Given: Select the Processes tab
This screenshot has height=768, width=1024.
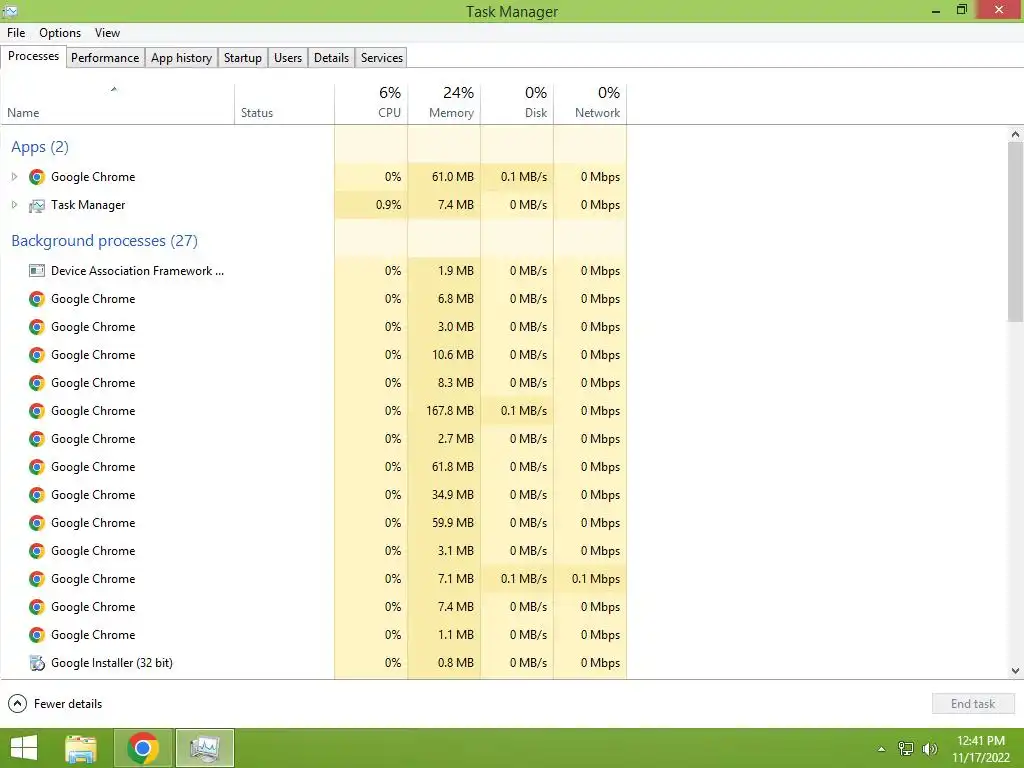Looking at the screenshot, I should coord(33,56).
